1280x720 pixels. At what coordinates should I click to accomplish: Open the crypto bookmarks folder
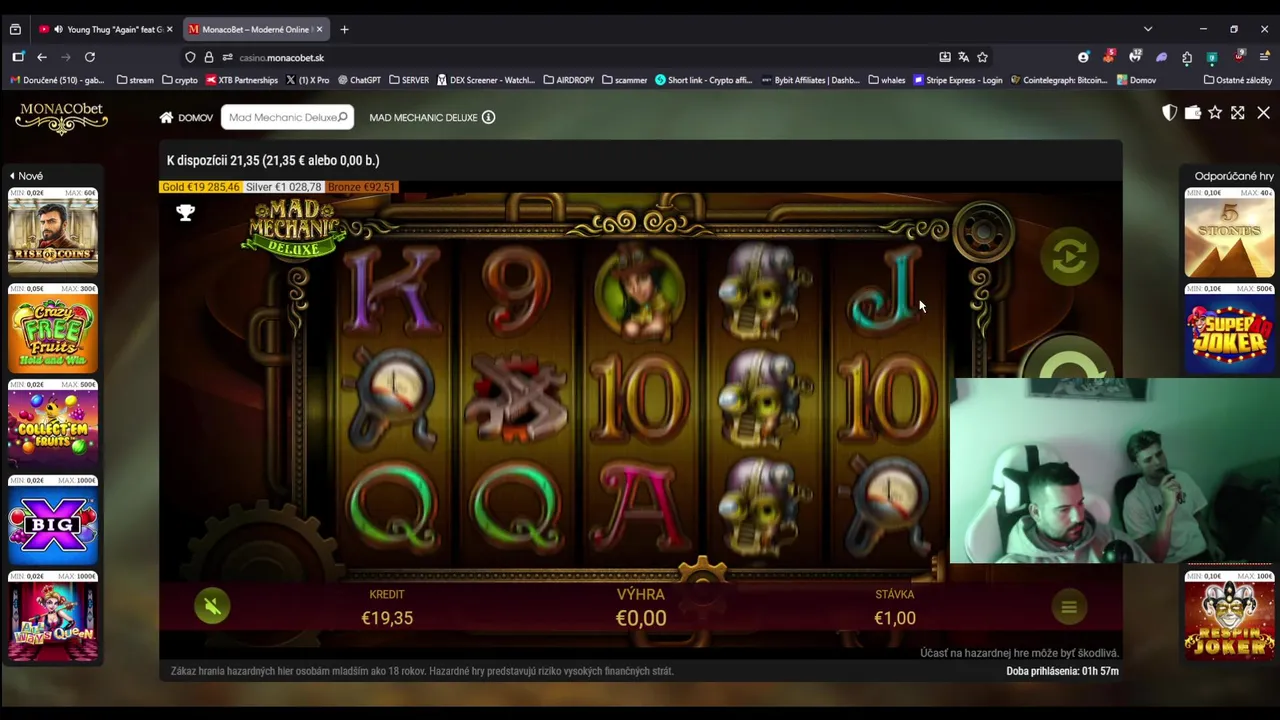(x=180, y=80)
